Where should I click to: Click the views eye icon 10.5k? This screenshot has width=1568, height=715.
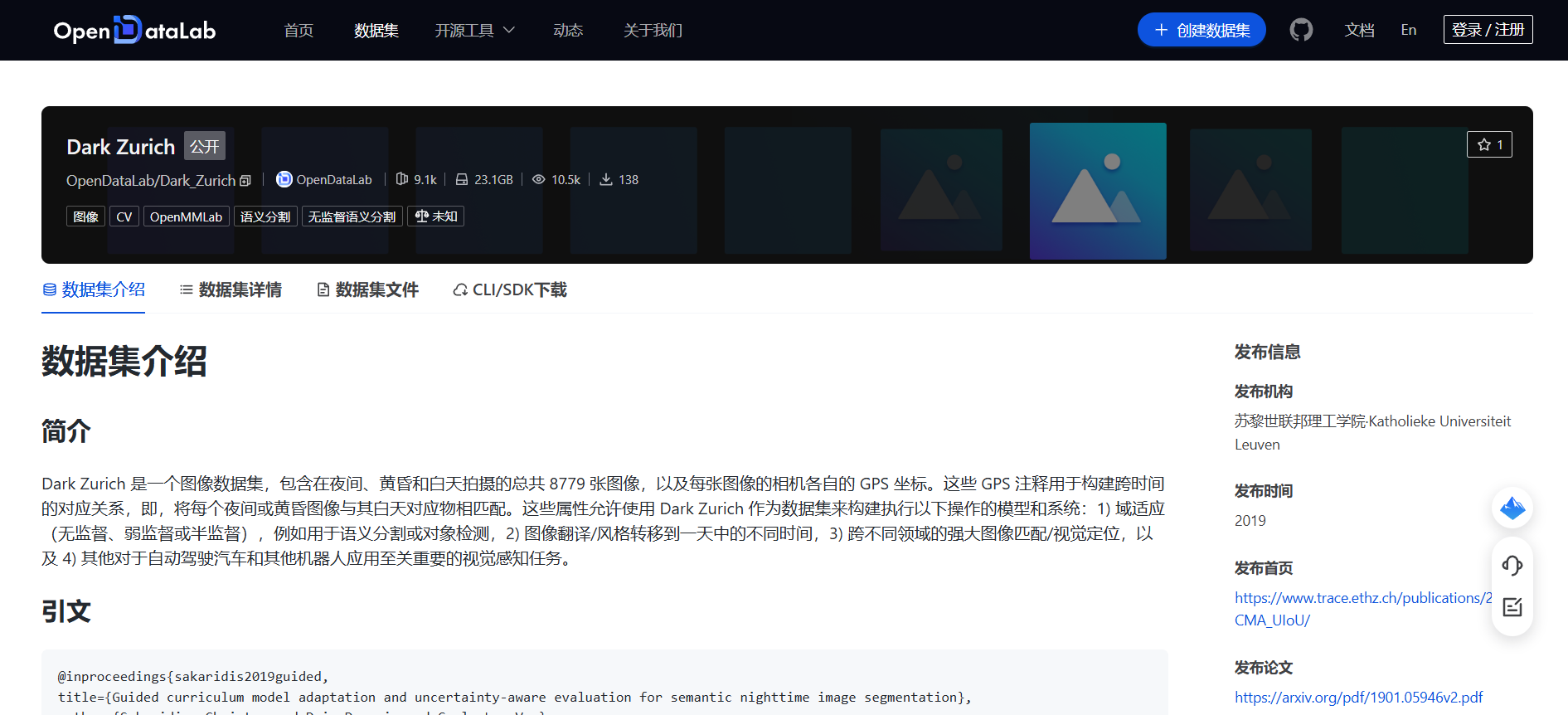[539, 179]
